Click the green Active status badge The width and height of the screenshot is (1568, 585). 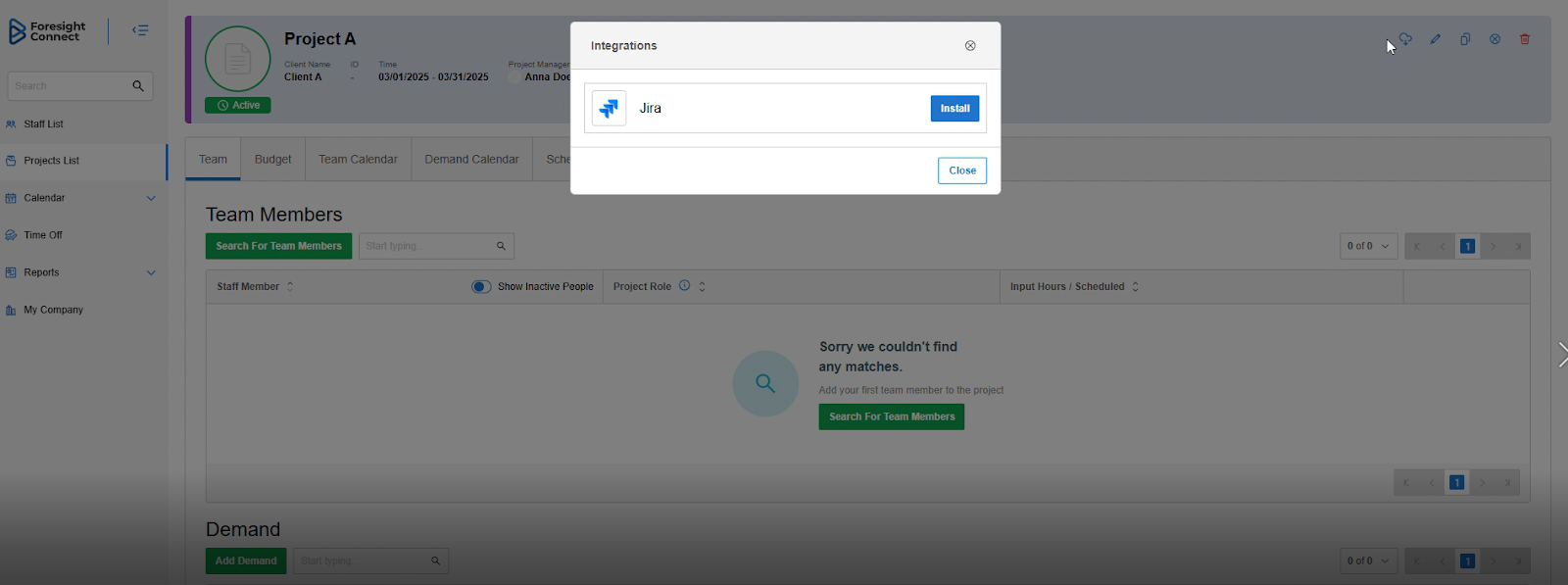pos(238,105)
